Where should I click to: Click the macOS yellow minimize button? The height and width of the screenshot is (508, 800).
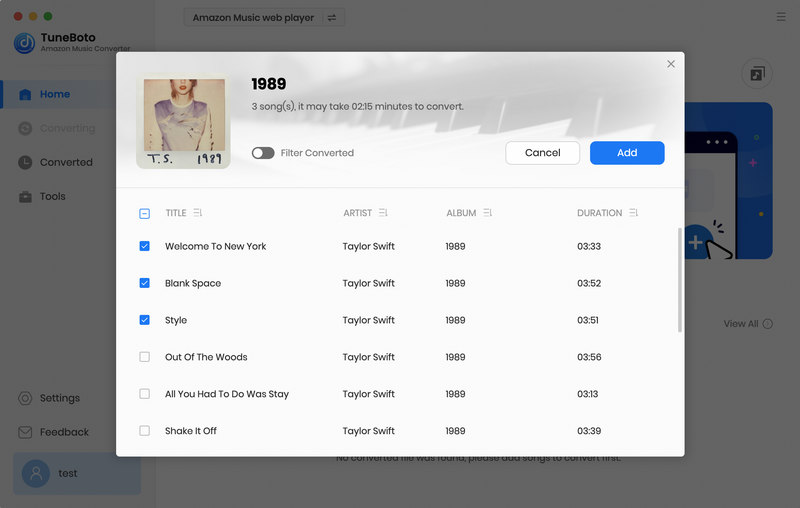pos(33,16)
